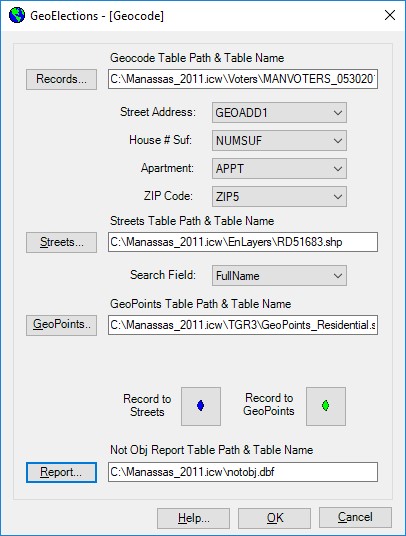Click the 'GeoPoints Table Path & Table Name' label
Viewport: 406px width, 536px height.
point(201,304)
